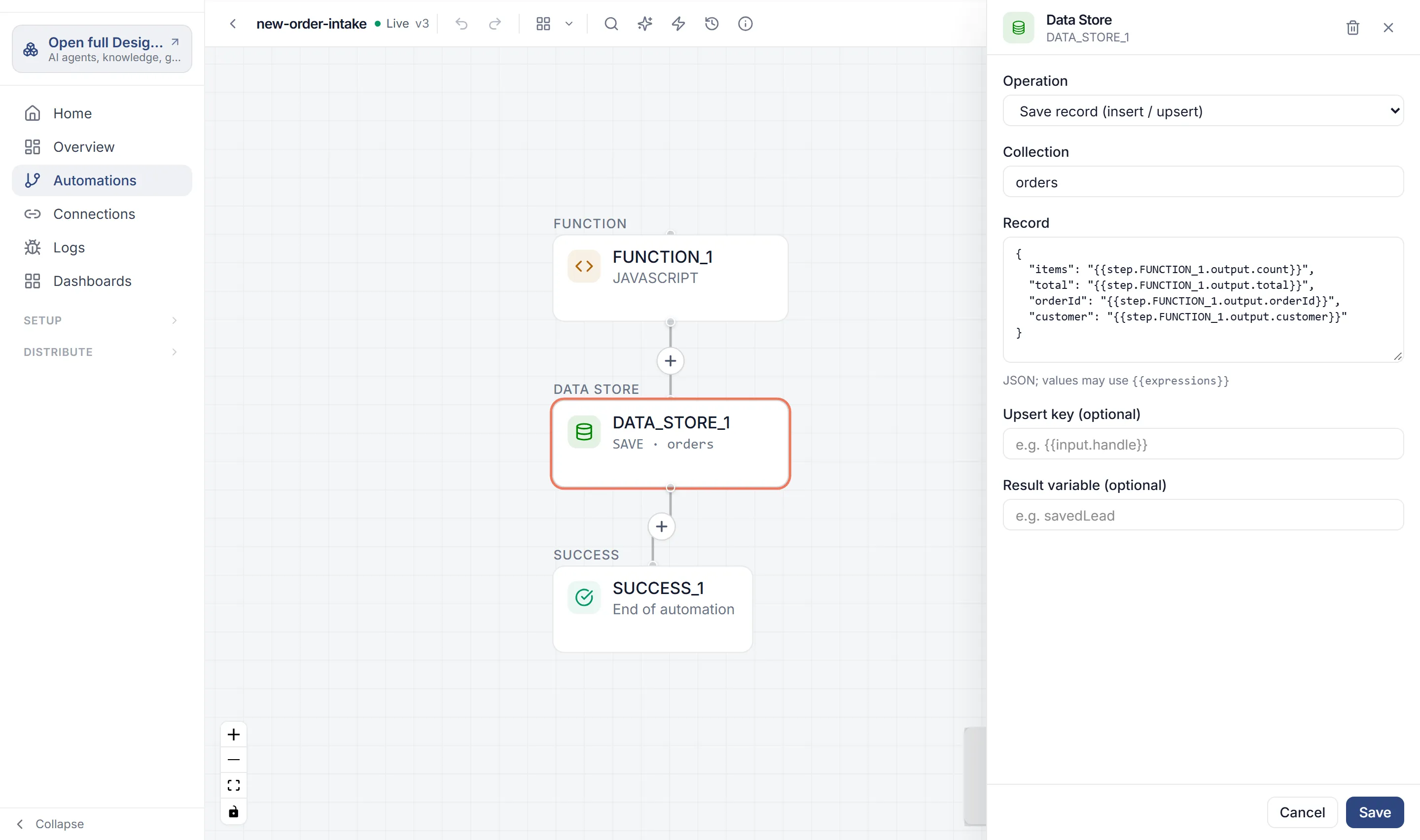Click the AI sparkle icon

pyautogui.click(x=644, y=24)
